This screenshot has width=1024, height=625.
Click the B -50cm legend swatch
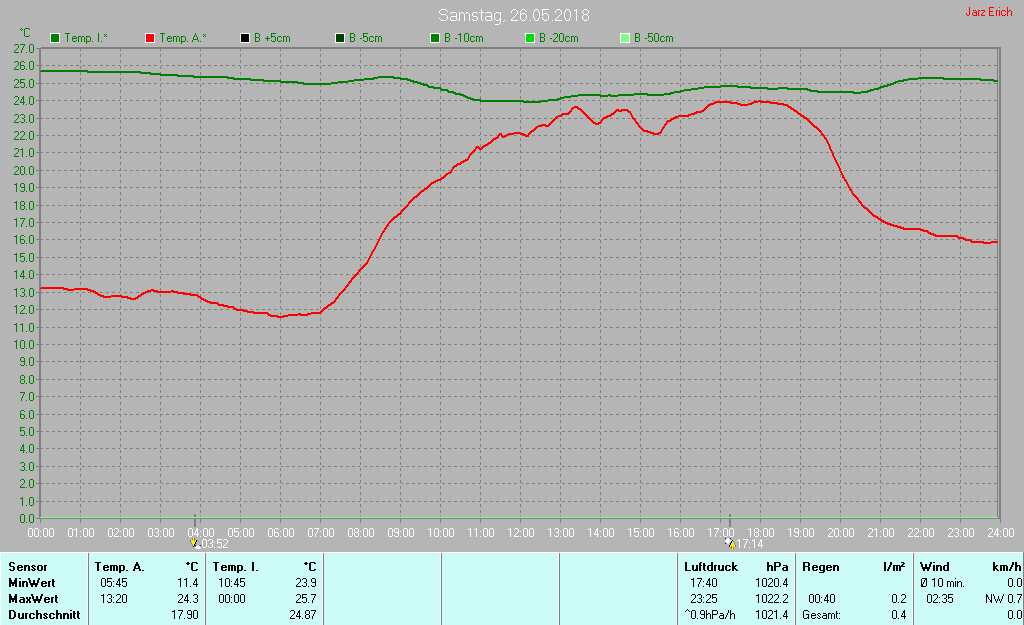(x=625, y=38)
